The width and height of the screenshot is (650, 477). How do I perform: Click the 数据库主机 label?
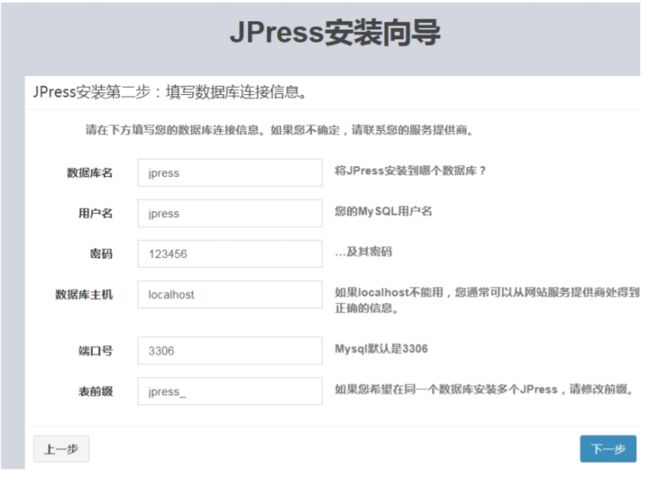[x=84, y=295]
